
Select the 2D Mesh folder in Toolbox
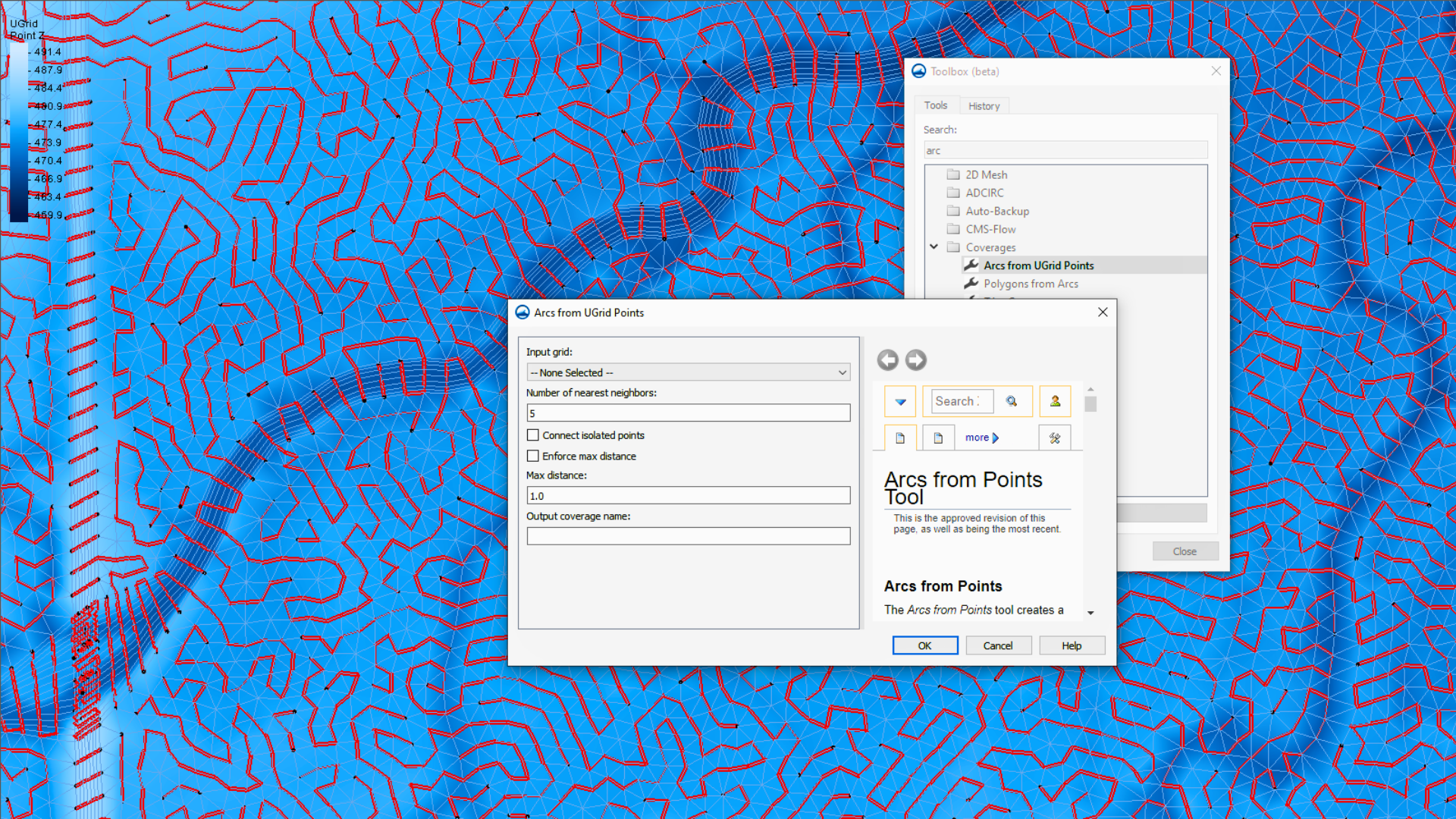987,174
